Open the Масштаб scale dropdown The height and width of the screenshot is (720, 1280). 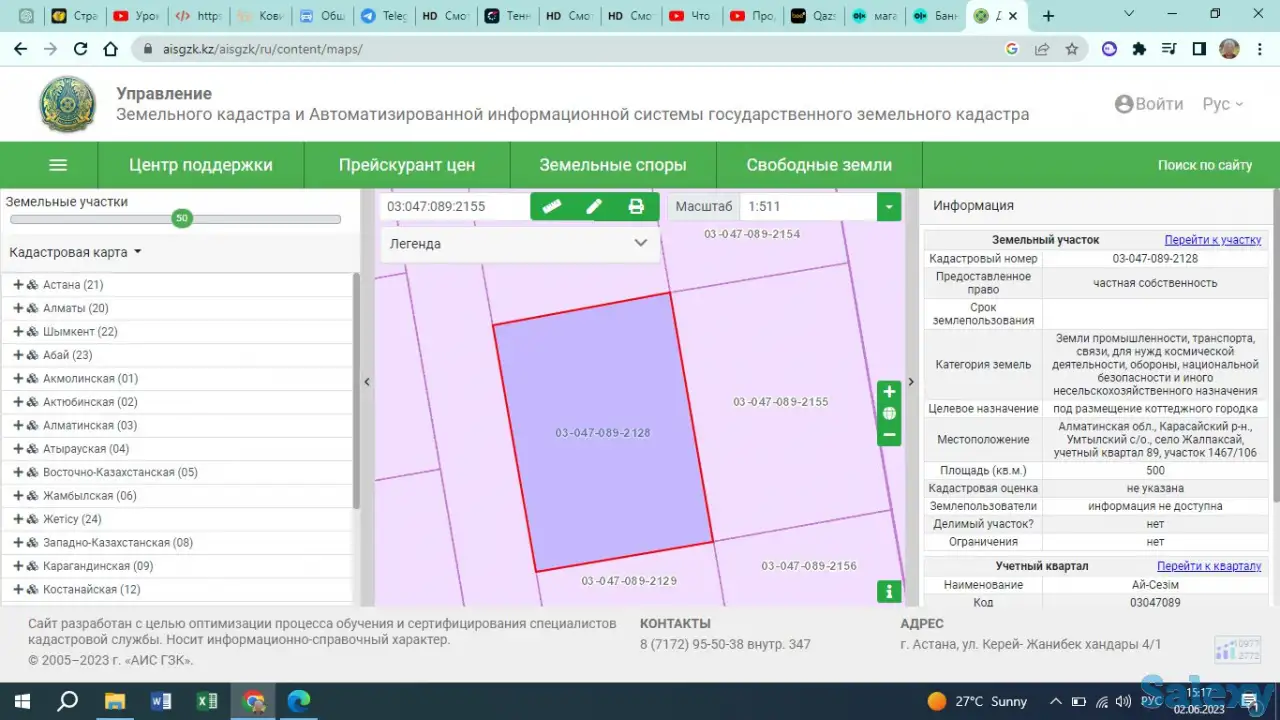point(888,206)
